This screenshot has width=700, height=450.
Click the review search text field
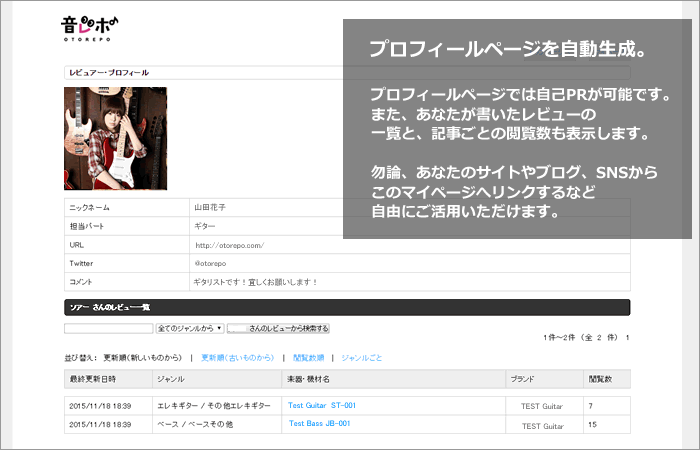tap(108, 328)
